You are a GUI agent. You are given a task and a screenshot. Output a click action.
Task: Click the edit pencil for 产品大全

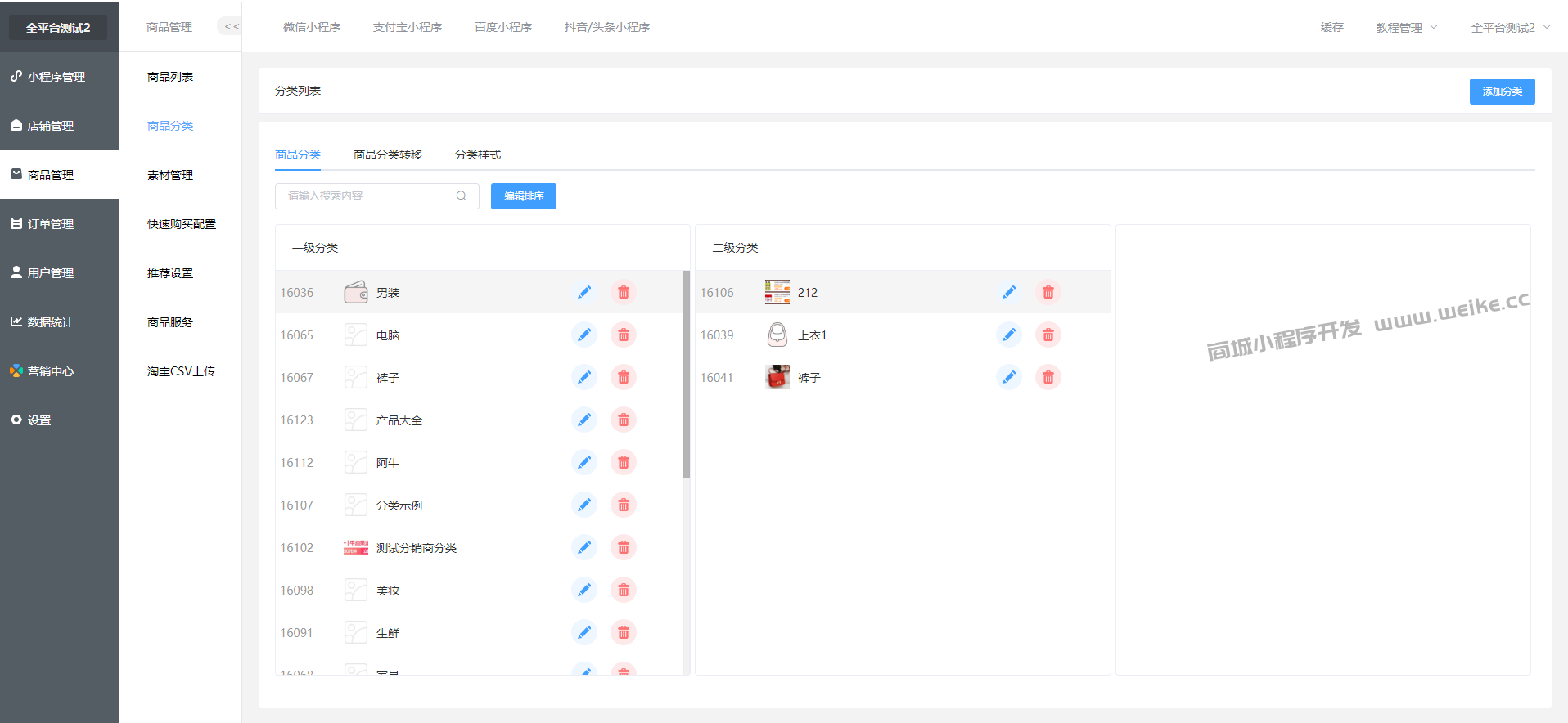coord(584,420)
